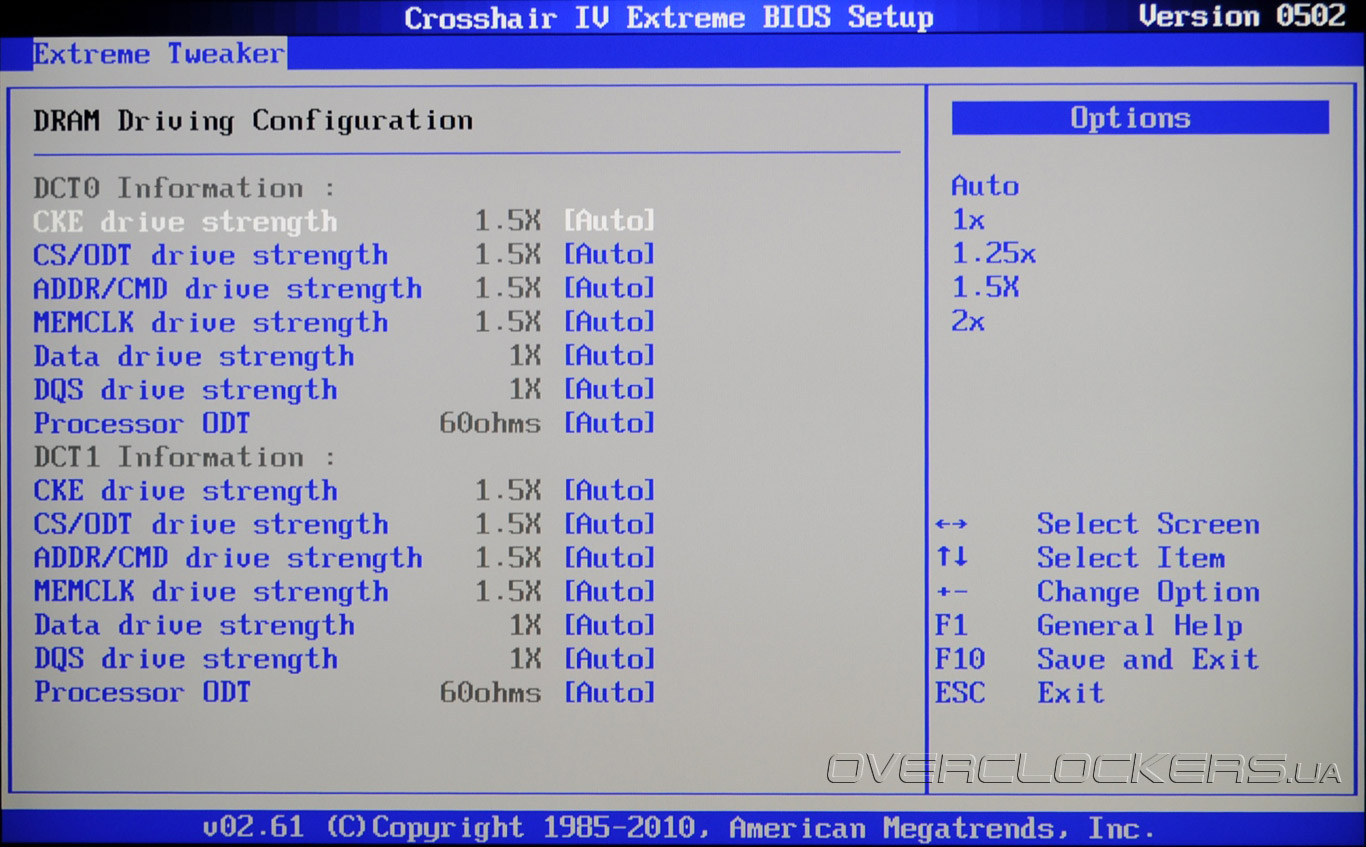Click the Options panel header
Screen dimensions: 1366x847
coord(1140,118)
